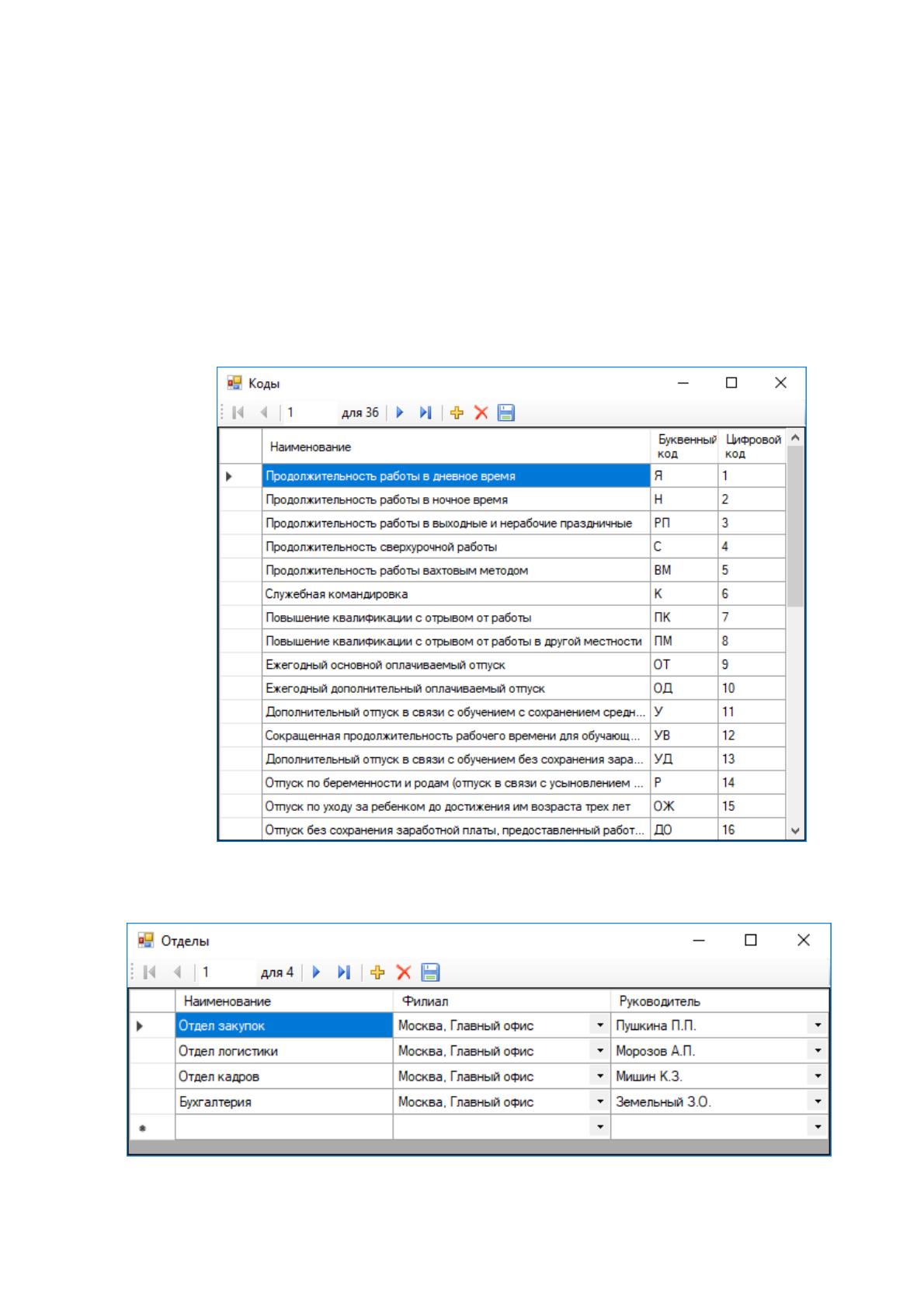Viewport: 924px width, 1308px height.
Task: Select the Бухгалтерия cell
Action: coord(284,1101)
